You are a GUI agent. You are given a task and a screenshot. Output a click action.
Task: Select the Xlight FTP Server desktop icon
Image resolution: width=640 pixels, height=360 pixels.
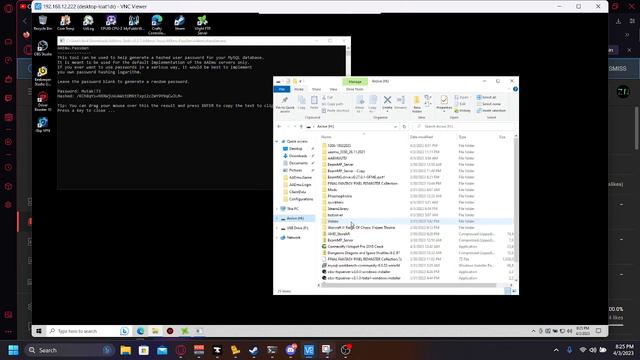point(202,24)
